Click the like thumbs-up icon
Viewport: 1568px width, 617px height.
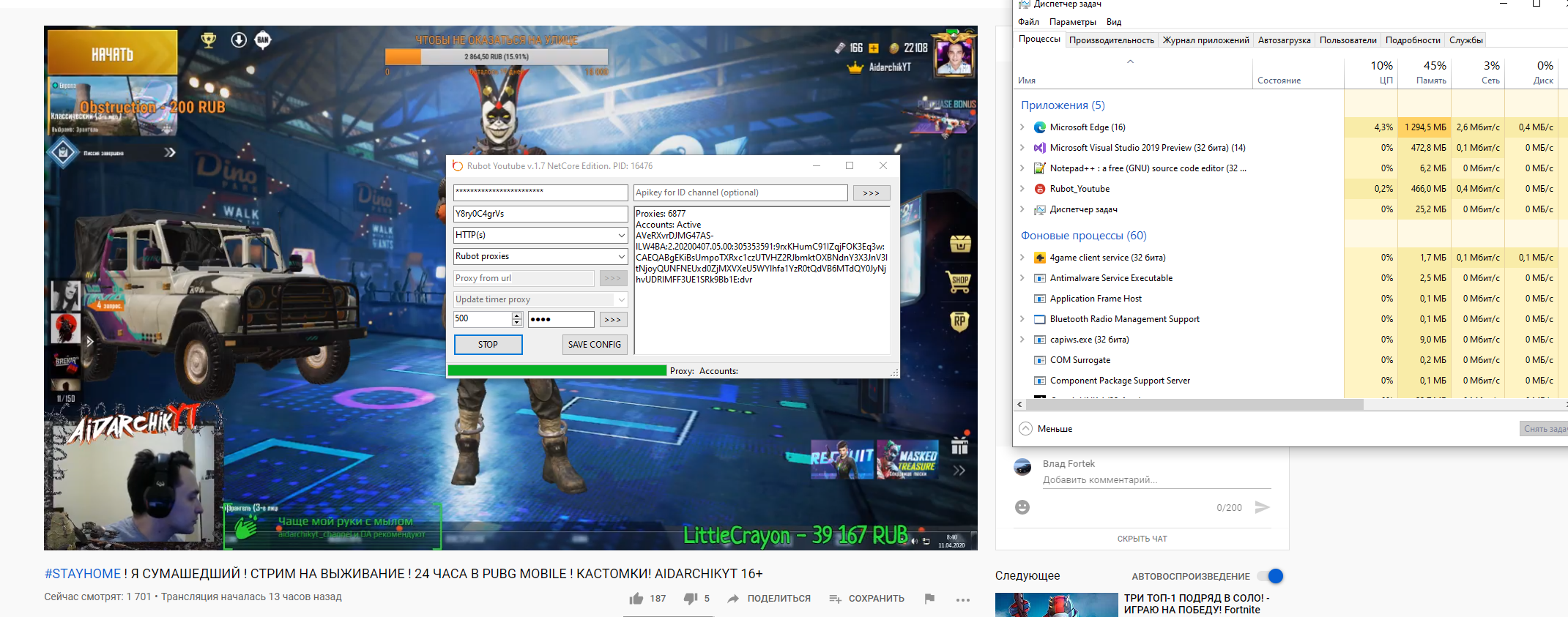[636, 599]
